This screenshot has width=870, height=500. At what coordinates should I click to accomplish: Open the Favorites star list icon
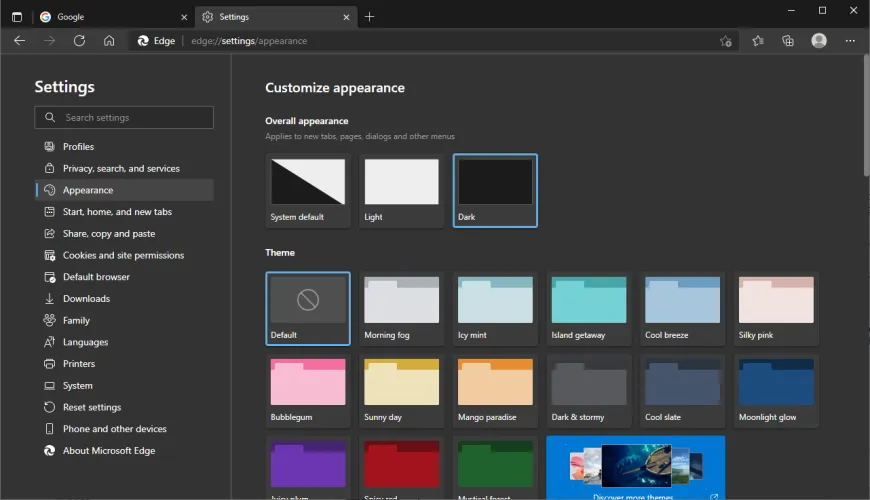[x=758, y=41]
